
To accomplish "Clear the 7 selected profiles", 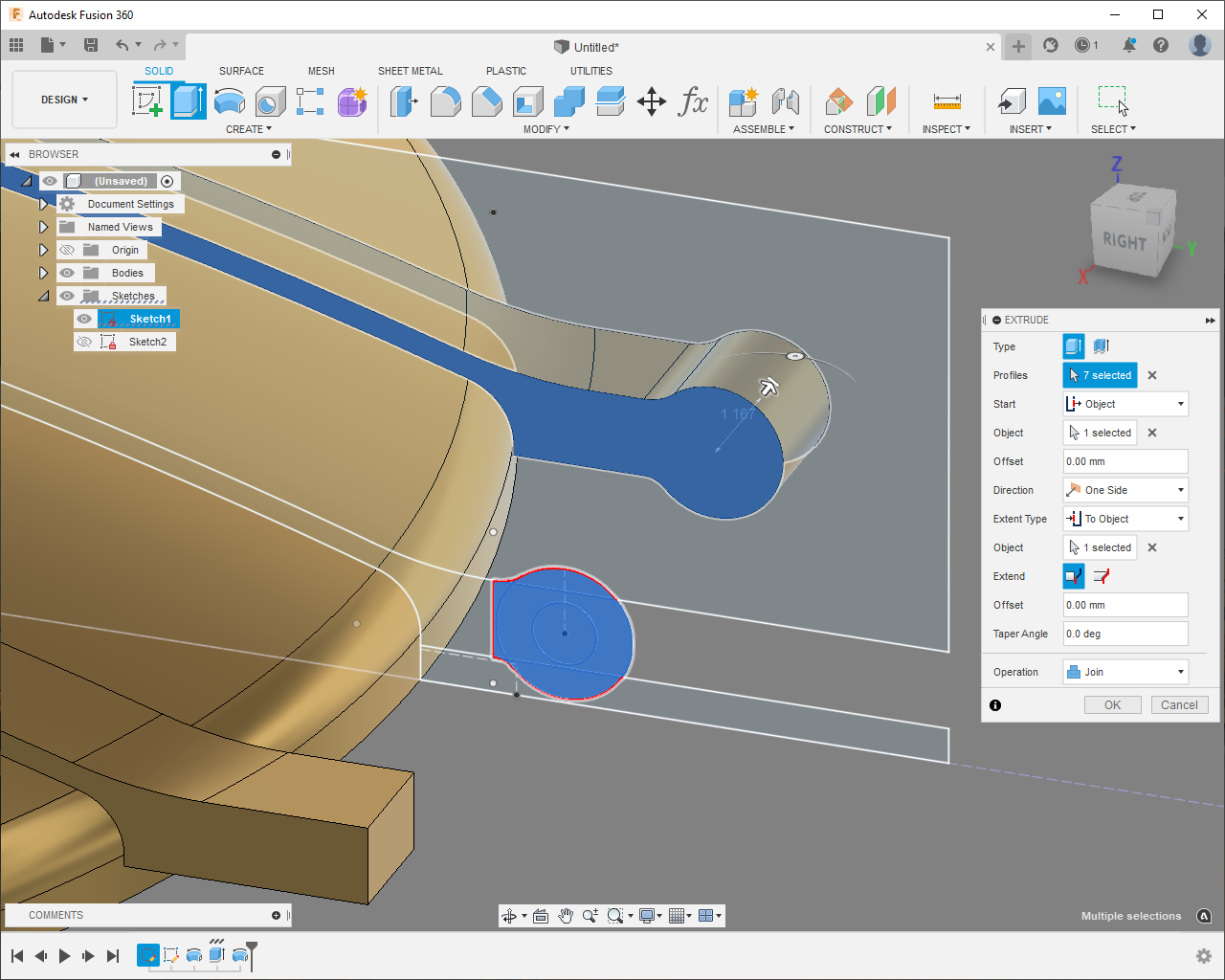I will coord(1152,375).
